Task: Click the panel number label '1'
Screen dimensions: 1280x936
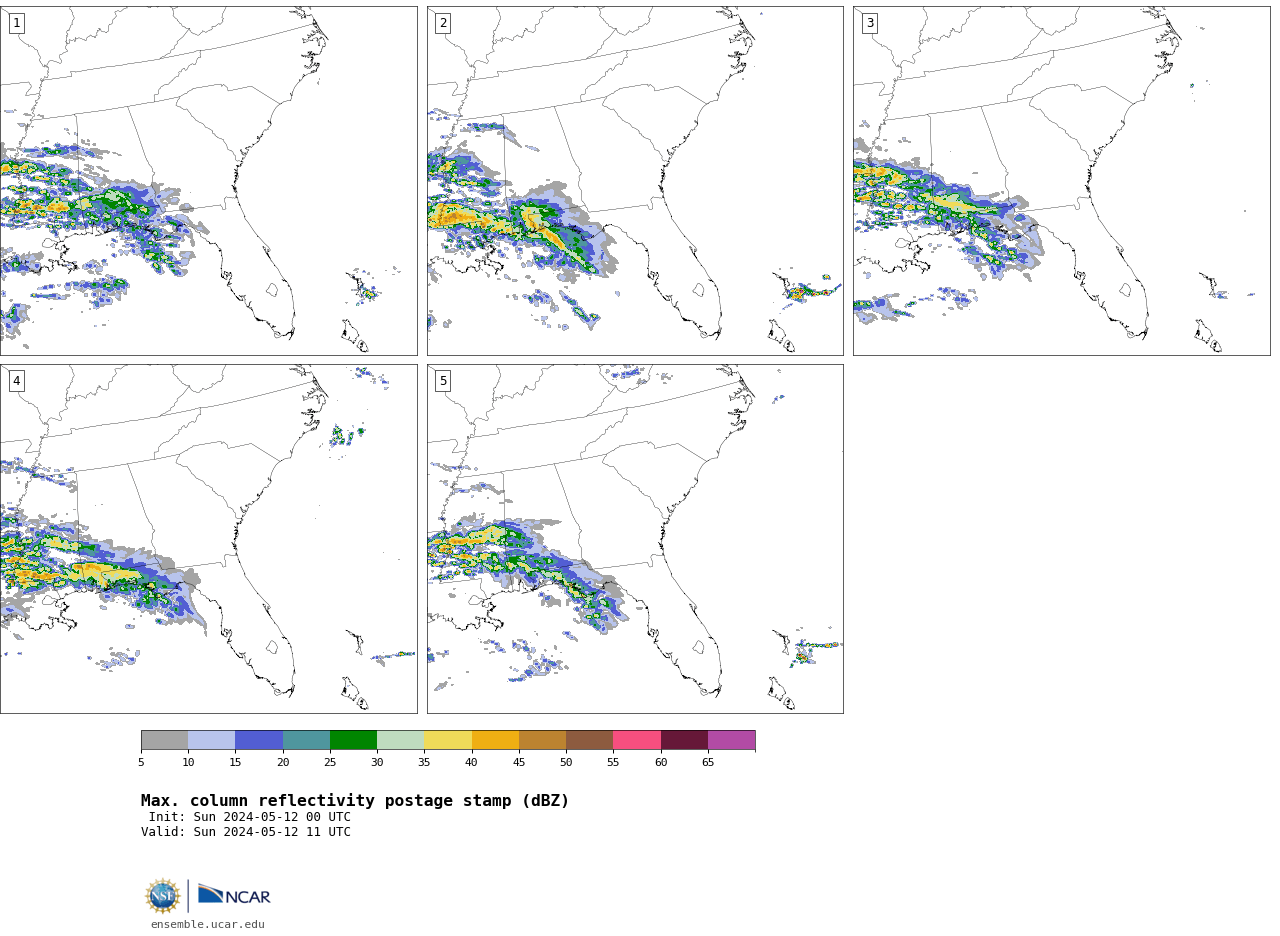Action: (16, 23)
